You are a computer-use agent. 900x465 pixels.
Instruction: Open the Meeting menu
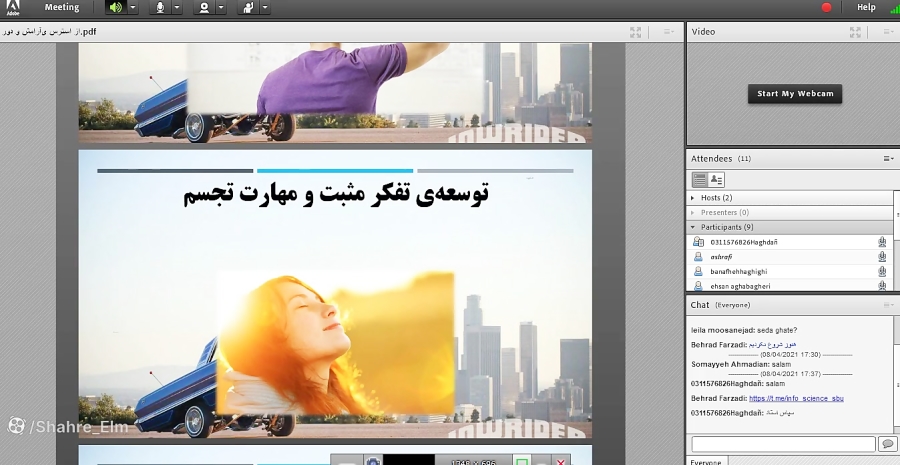click(x=62, y=7)
